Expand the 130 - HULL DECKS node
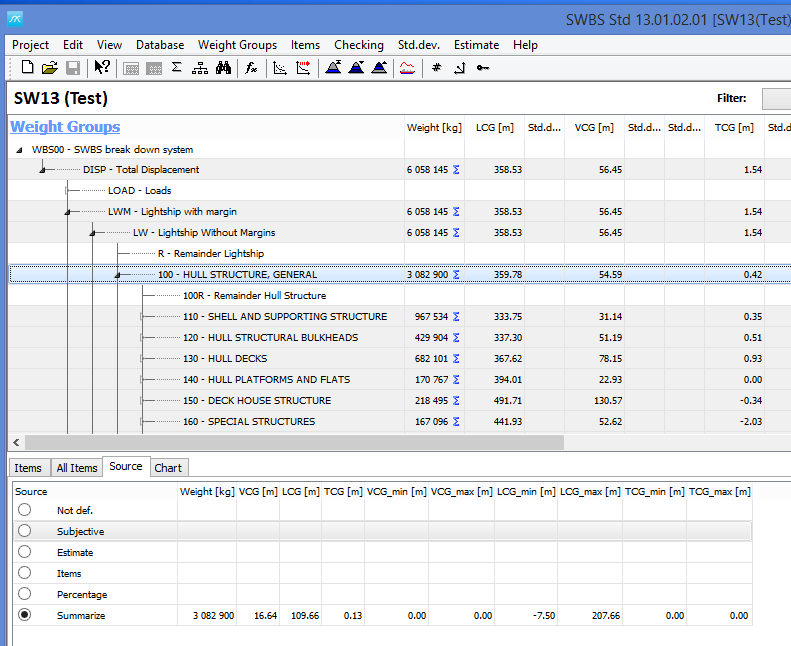 144,358
